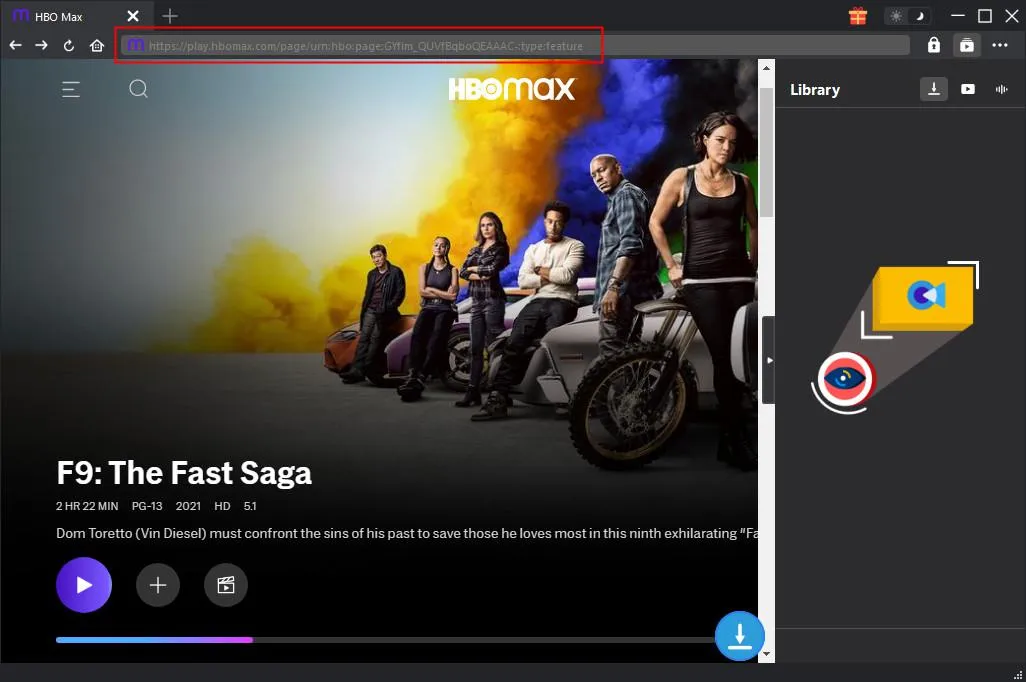Open the three-dots more options menu
Screen dimensions: 1026x682
click(1000, 45)
